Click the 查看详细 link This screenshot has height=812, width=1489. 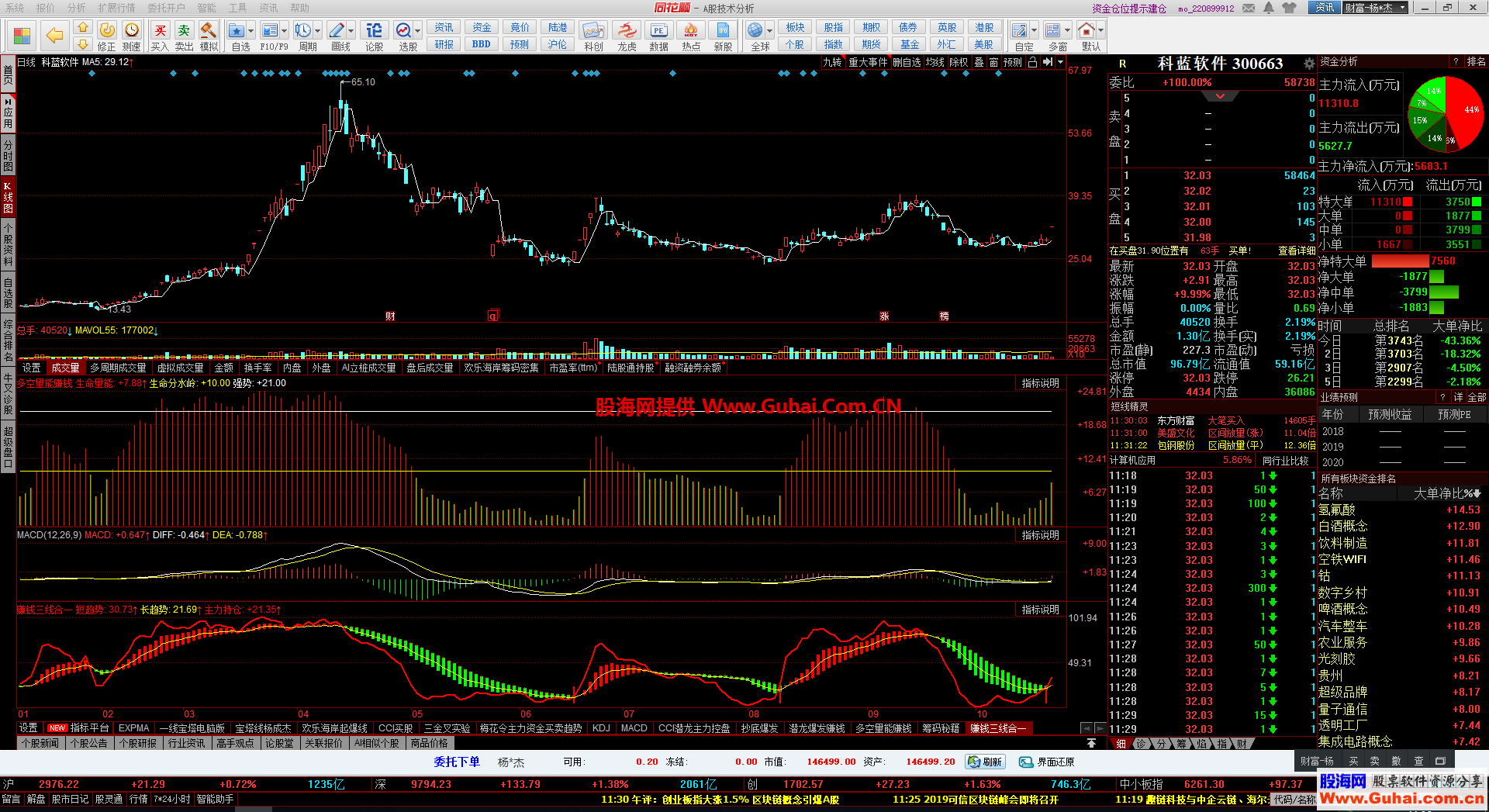(x=1297, y=251)
